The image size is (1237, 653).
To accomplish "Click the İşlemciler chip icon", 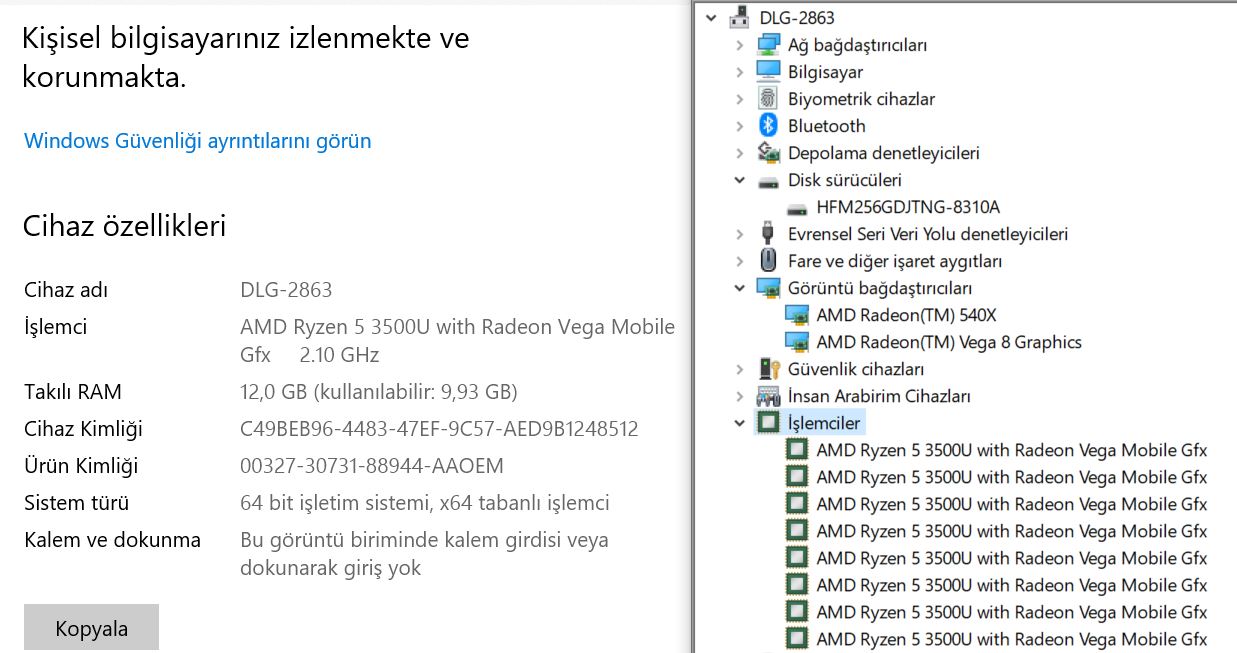I will click(768, 422).
